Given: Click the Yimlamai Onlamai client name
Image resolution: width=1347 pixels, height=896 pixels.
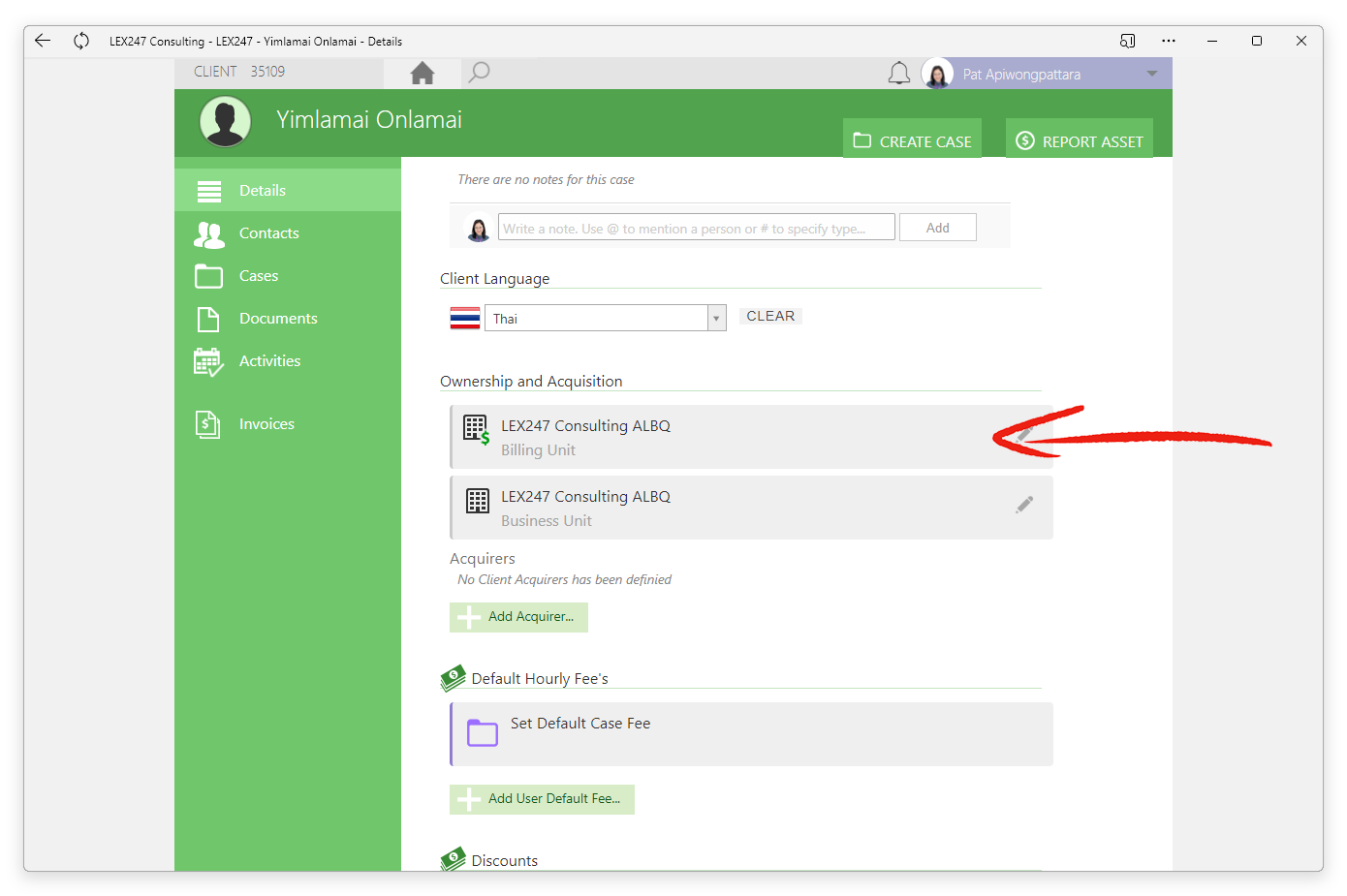Looking at the screenshot, I should 369,119.
